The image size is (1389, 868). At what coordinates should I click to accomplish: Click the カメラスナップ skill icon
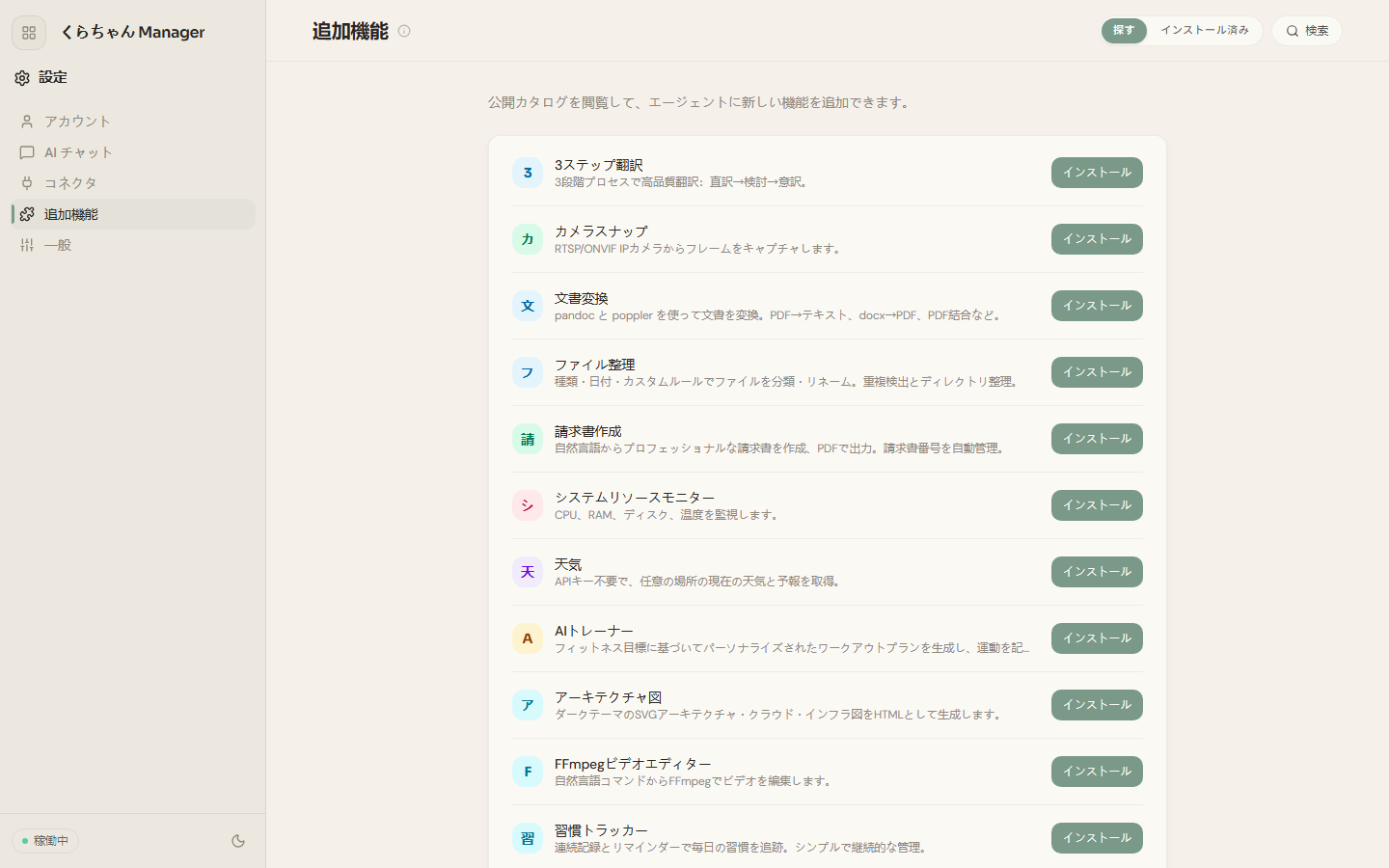click(x=528, y=239)
